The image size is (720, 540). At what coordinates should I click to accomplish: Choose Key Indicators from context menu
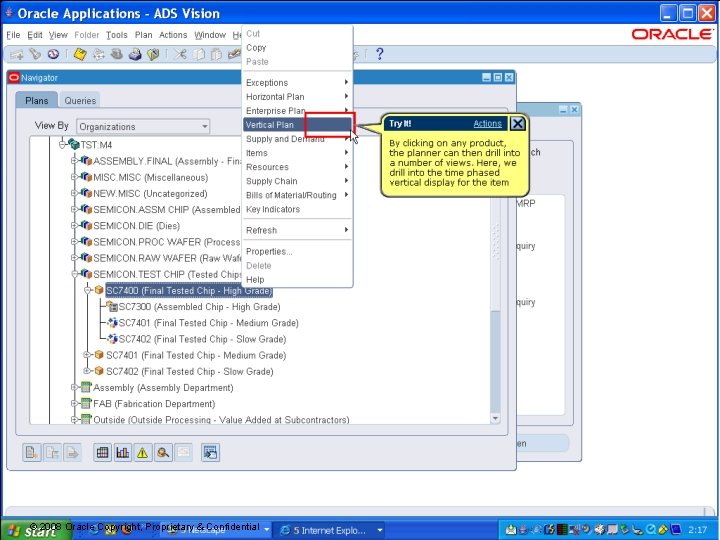(x=297, y=209)
